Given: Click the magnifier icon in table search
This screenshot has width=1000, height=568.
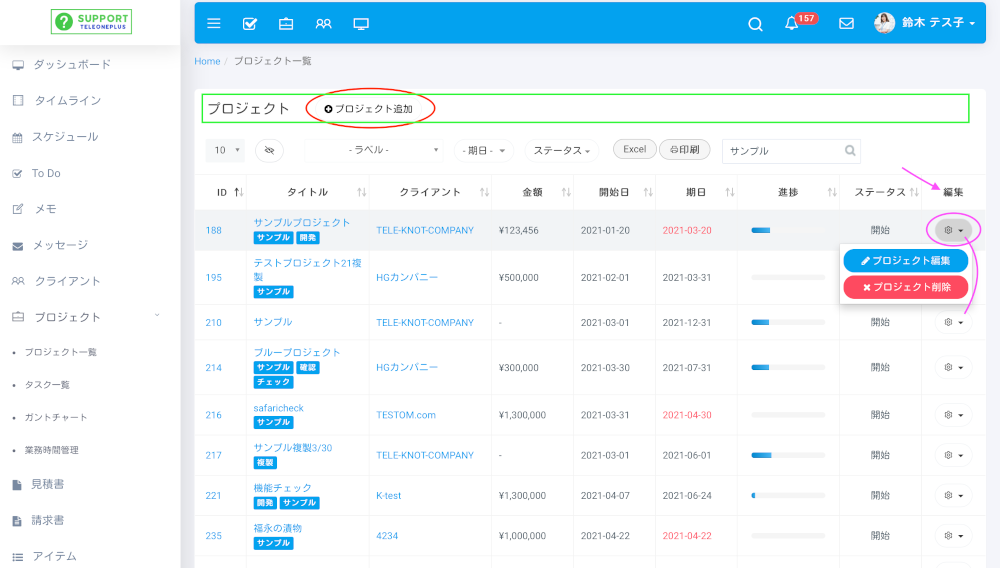Looking at the screenshot, I should coord(850,150).
